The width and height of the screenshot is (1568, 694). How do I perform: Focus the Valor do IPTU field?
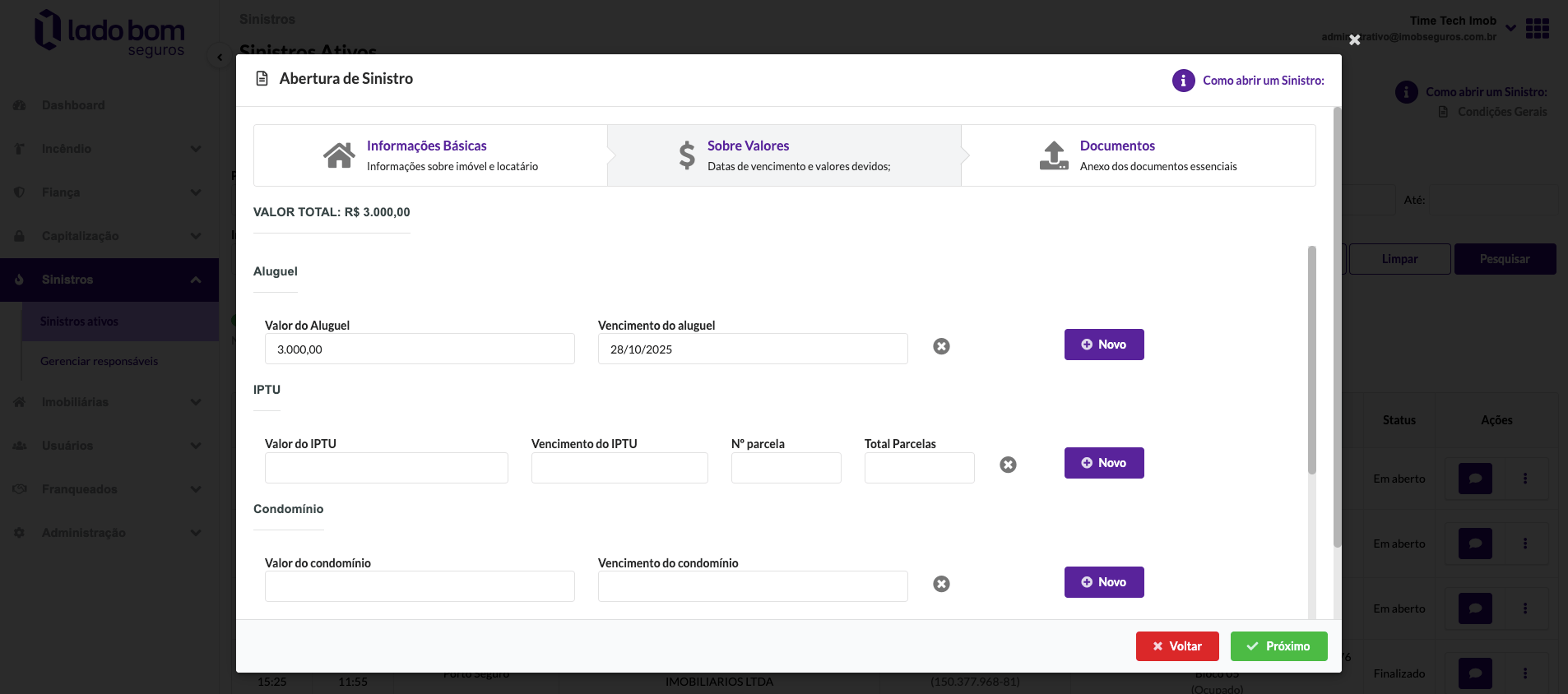[x=387, y=468]
